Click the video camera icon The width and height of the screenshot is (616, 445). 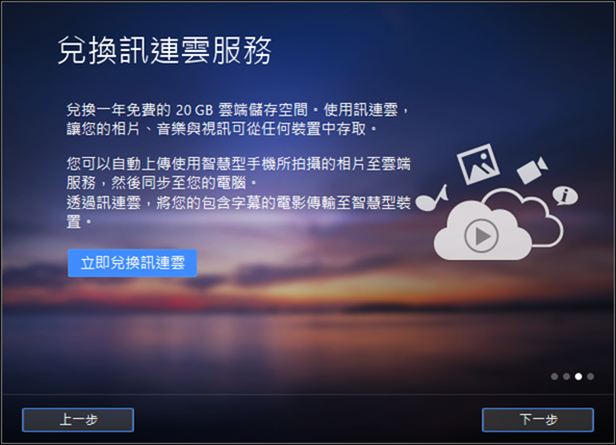click(x=532, y=170)
